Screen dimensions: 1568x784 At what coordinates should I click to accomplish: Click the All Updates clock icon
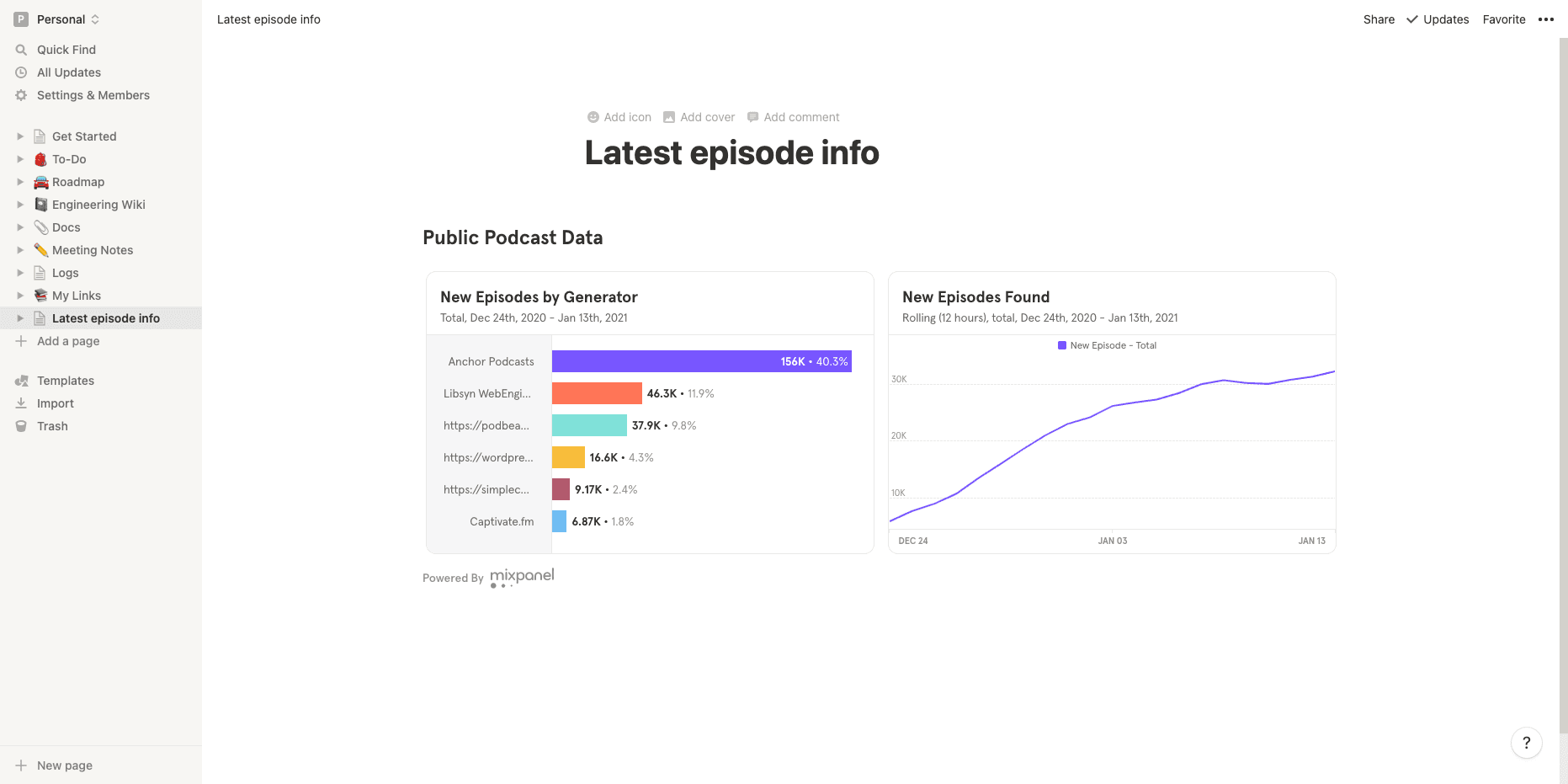point(21,72)
